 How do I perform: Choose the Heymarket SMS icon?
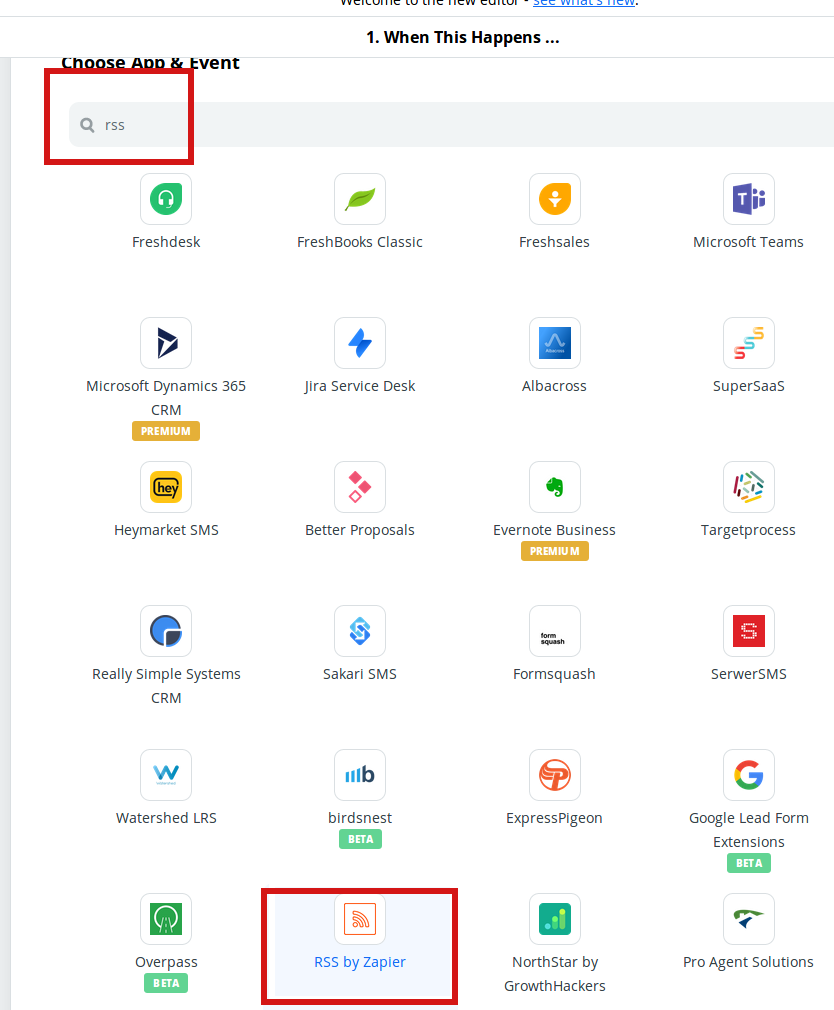(x=166, y=487)
